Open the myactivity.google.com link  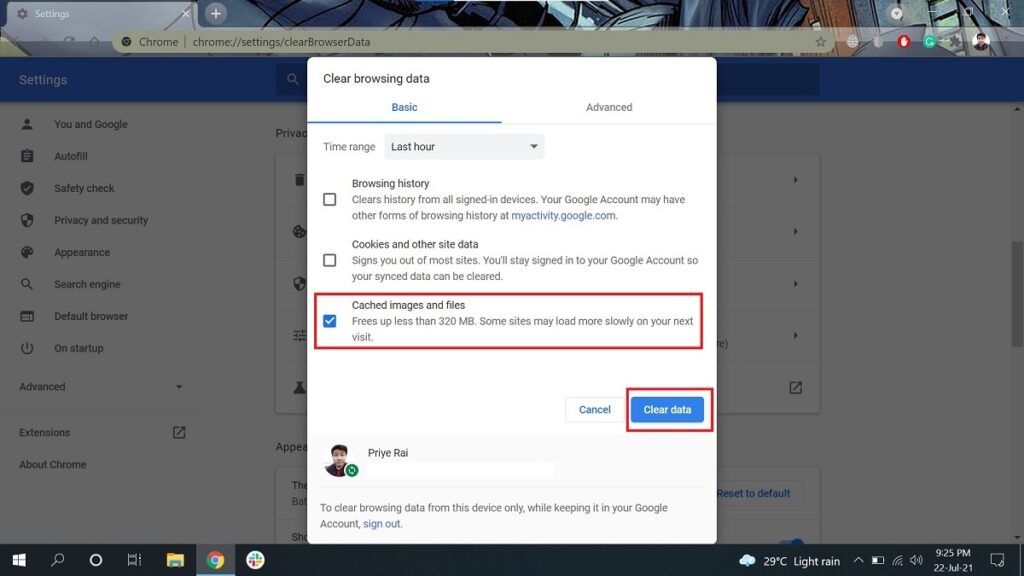(563, 216)
